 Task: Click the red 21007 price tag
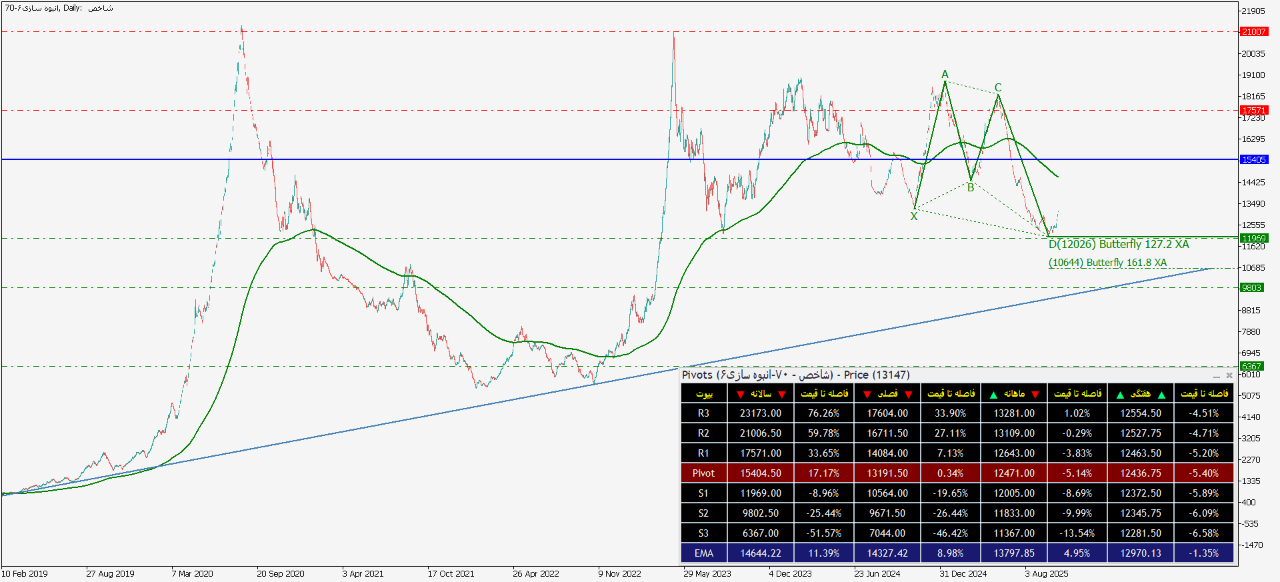[1253, 31]
